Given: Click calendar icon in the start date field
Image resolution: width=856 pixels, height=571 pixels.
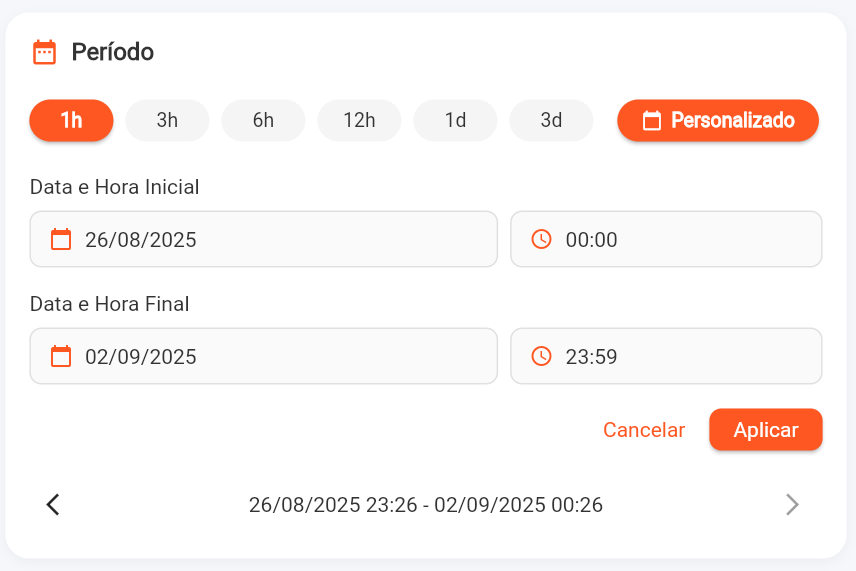Looking at the screenshot, I should (61, 239).
